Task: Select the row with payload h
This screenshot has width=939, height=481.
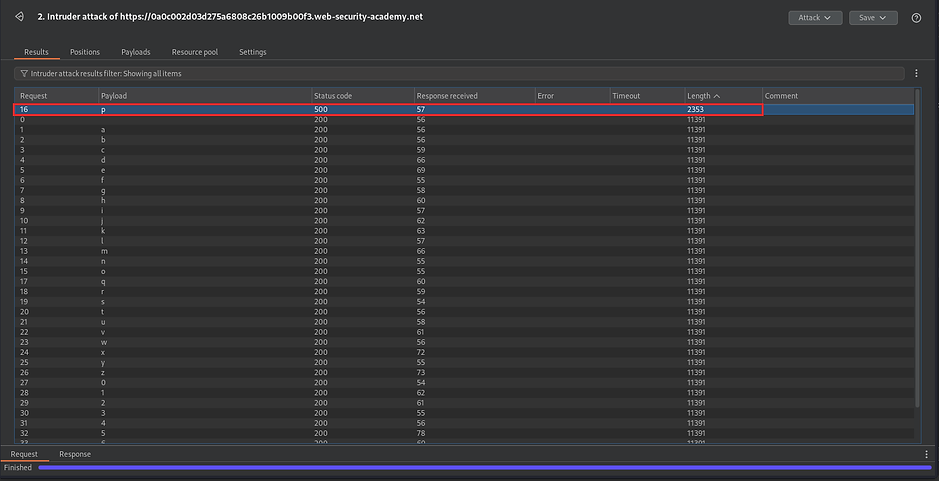Action: [465, 201]
